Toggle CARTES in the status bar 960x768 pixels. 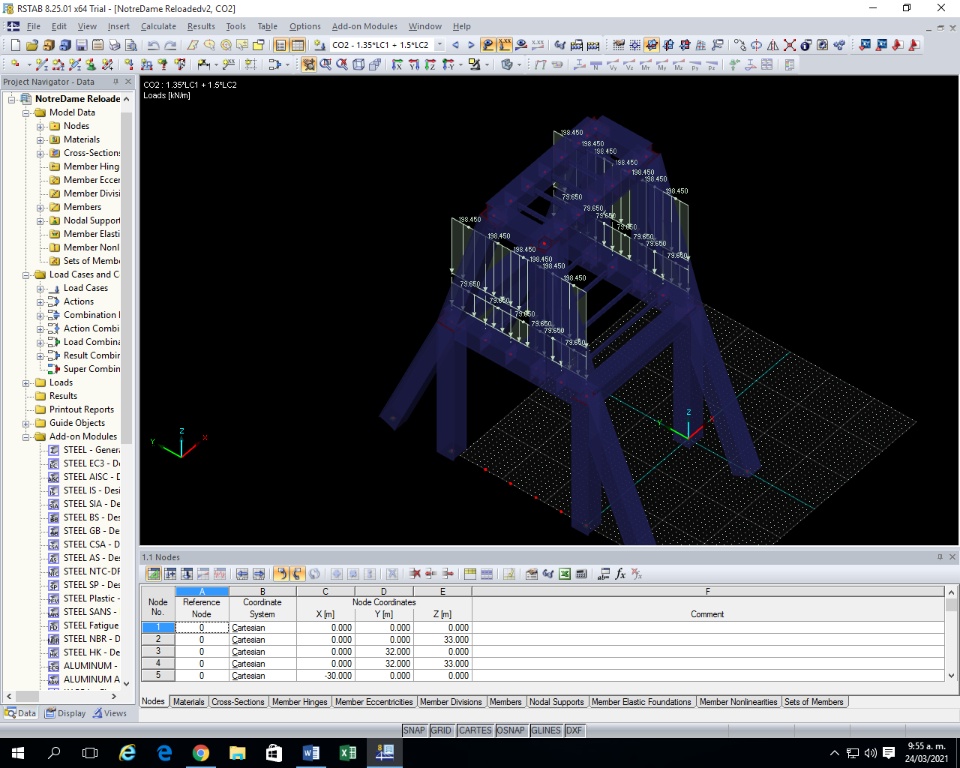pyautogui.click(x=475, y=730)
